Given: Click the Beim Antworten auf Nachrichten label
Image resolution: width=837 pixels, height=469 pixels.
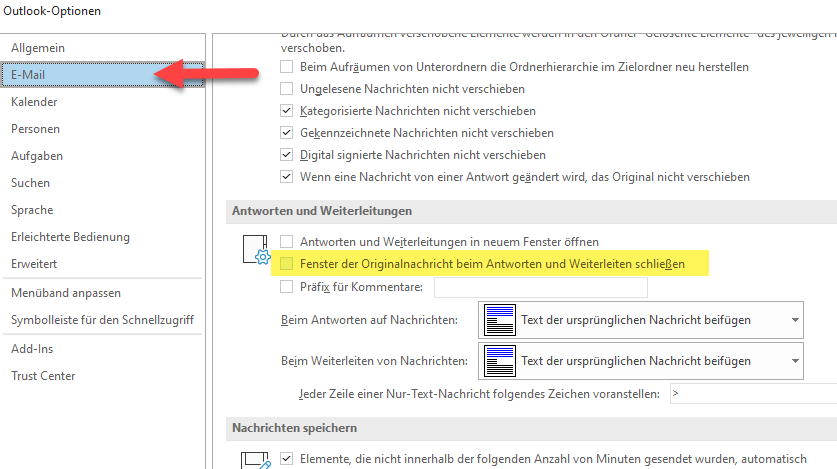Looking at the screenshot, I should [x=369, y=320].
